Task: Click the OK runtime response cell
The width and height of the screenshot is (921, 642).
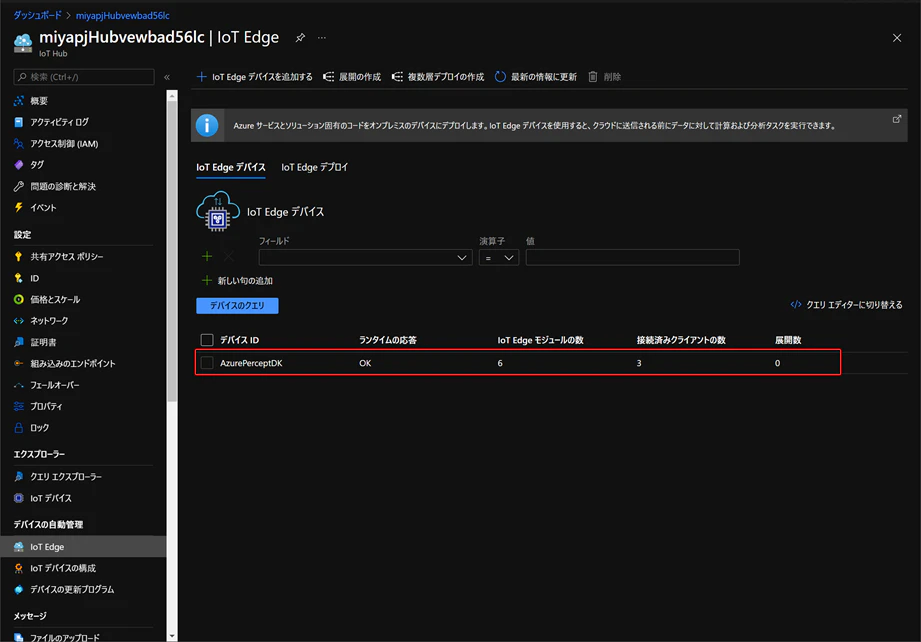Action: [x=365, y=363]
